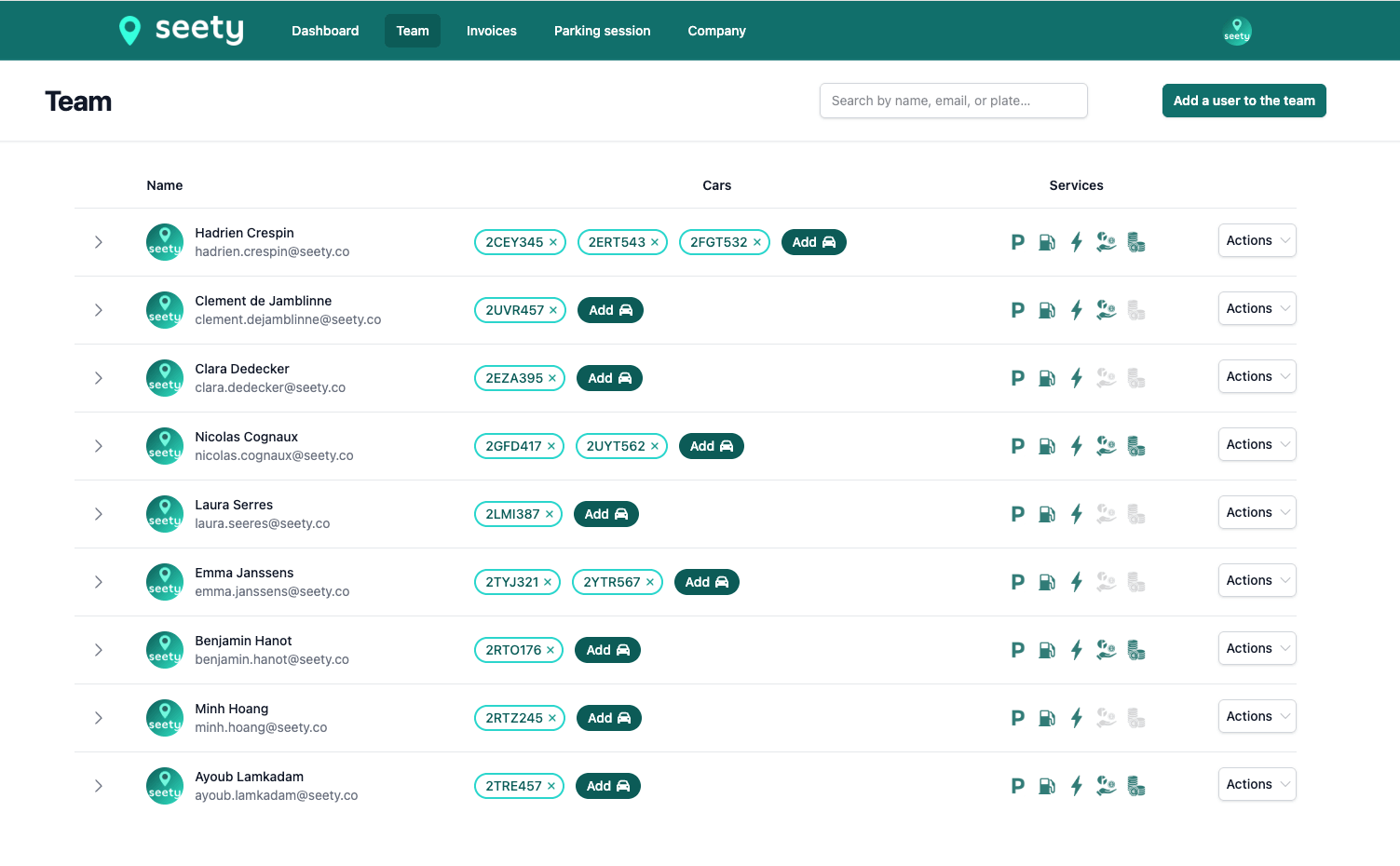The width and height of the screenshot is (1400, 866).
Task: Click the search by name, email, or plate field
Action: [x=953, y=100]
